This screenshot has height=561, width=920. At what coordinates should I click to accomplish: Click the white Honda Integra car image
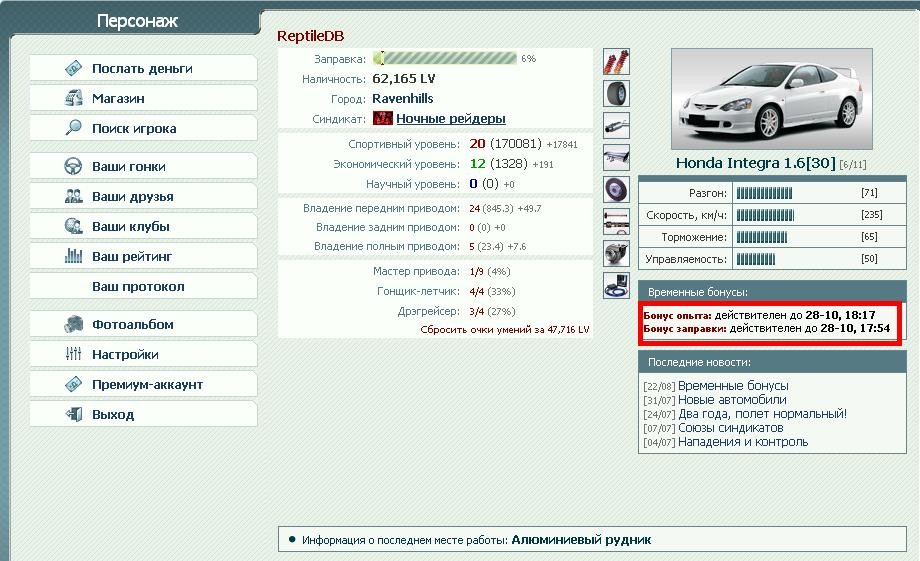click(772, 99)
